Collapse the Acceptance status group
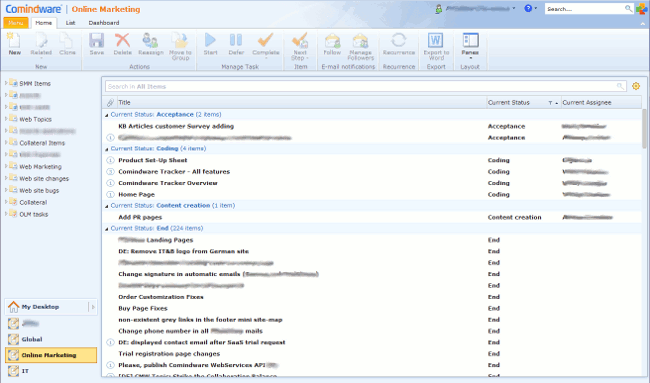This screenshot has width=650, height=383. (107, 115)
